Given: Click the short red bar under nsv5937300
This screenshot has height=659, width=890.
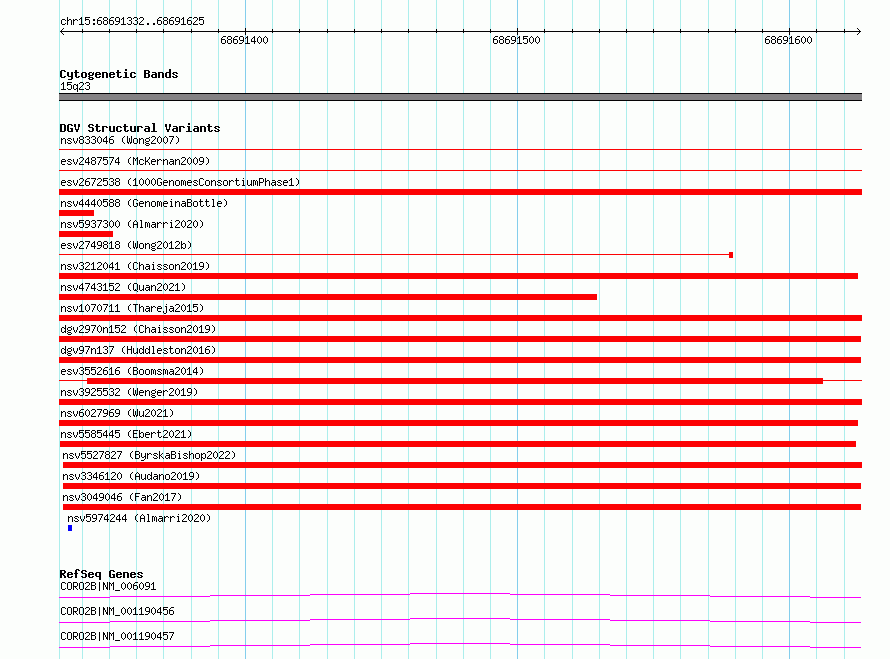Looking at the screenshot, I should tap(86, 234).
